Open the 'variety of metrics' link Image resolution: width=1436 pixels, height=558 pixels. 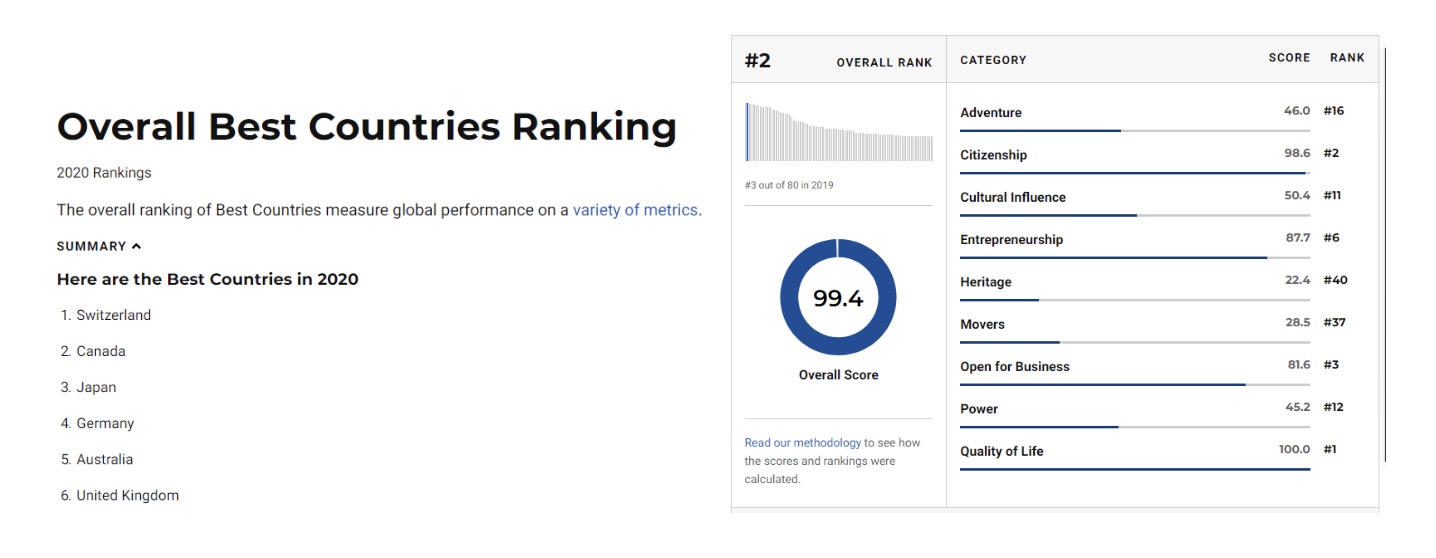click(x=635, y=210)
